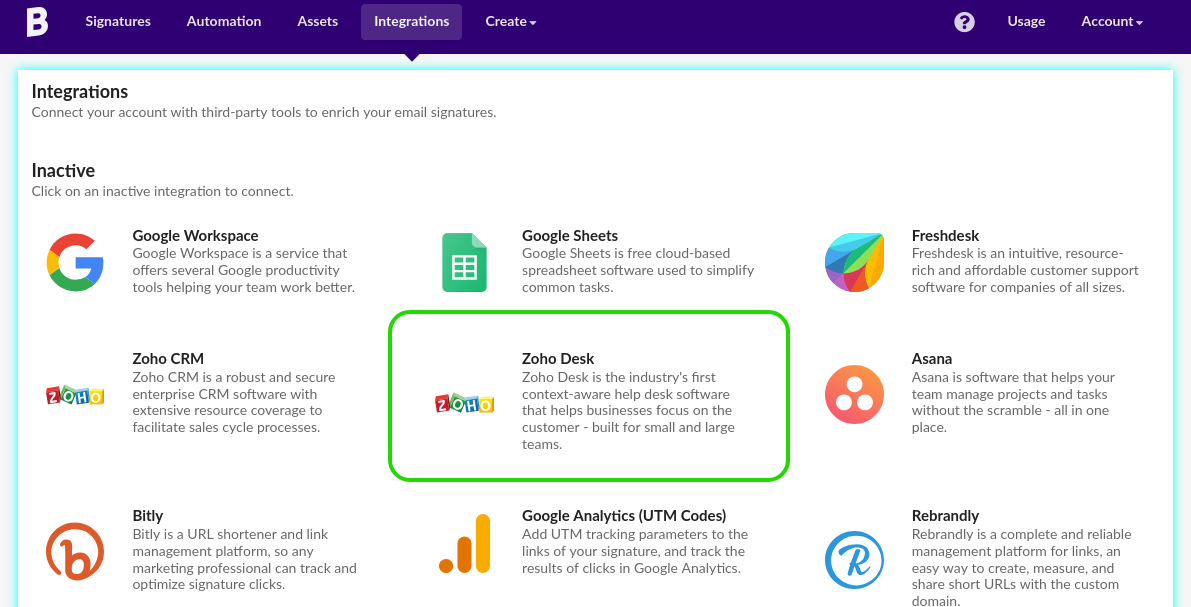Viewport: 1191px width, 607px height.
Task: Click the Google Workspace logo
Action: (74, 263)
